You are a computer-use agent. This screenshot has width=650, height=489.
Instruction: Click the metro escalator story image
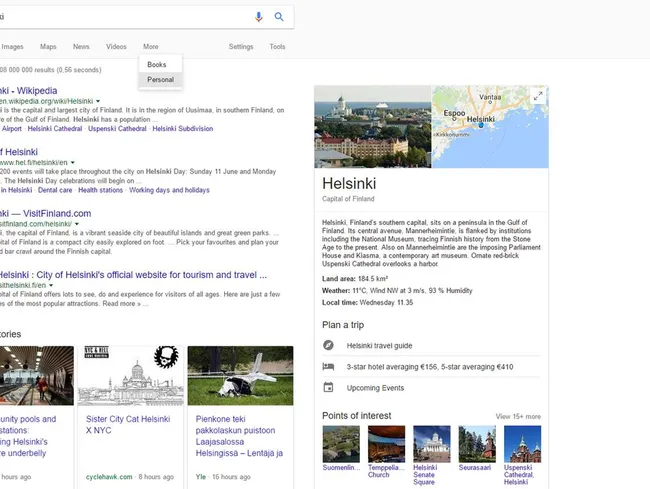(x=37, y=375)
